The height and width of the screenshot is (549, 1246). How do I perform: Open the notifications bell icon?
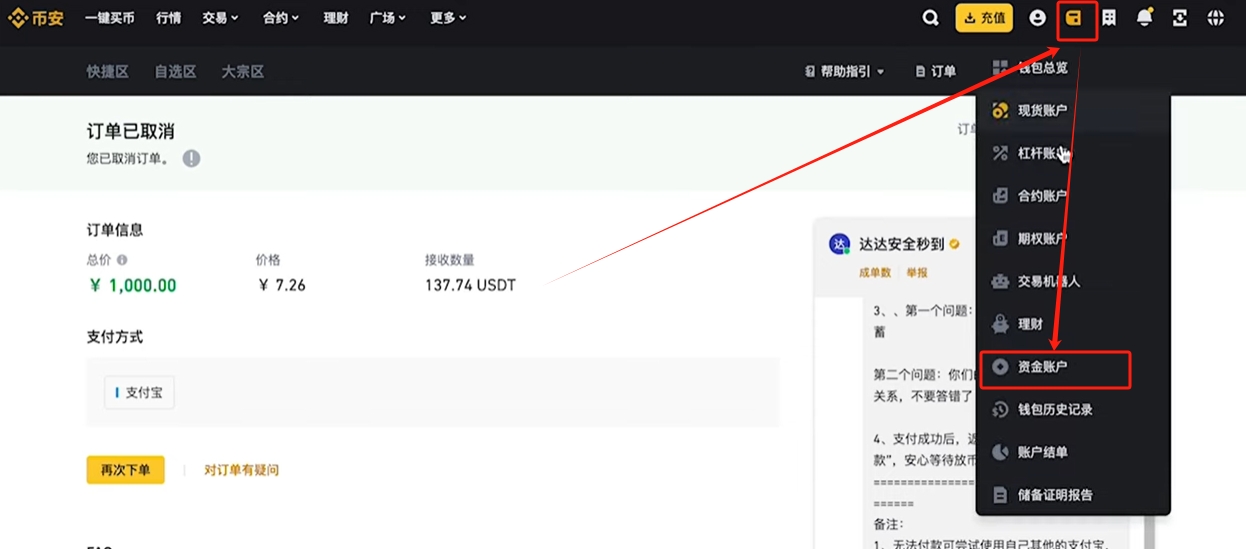[x=1145, y=18]
